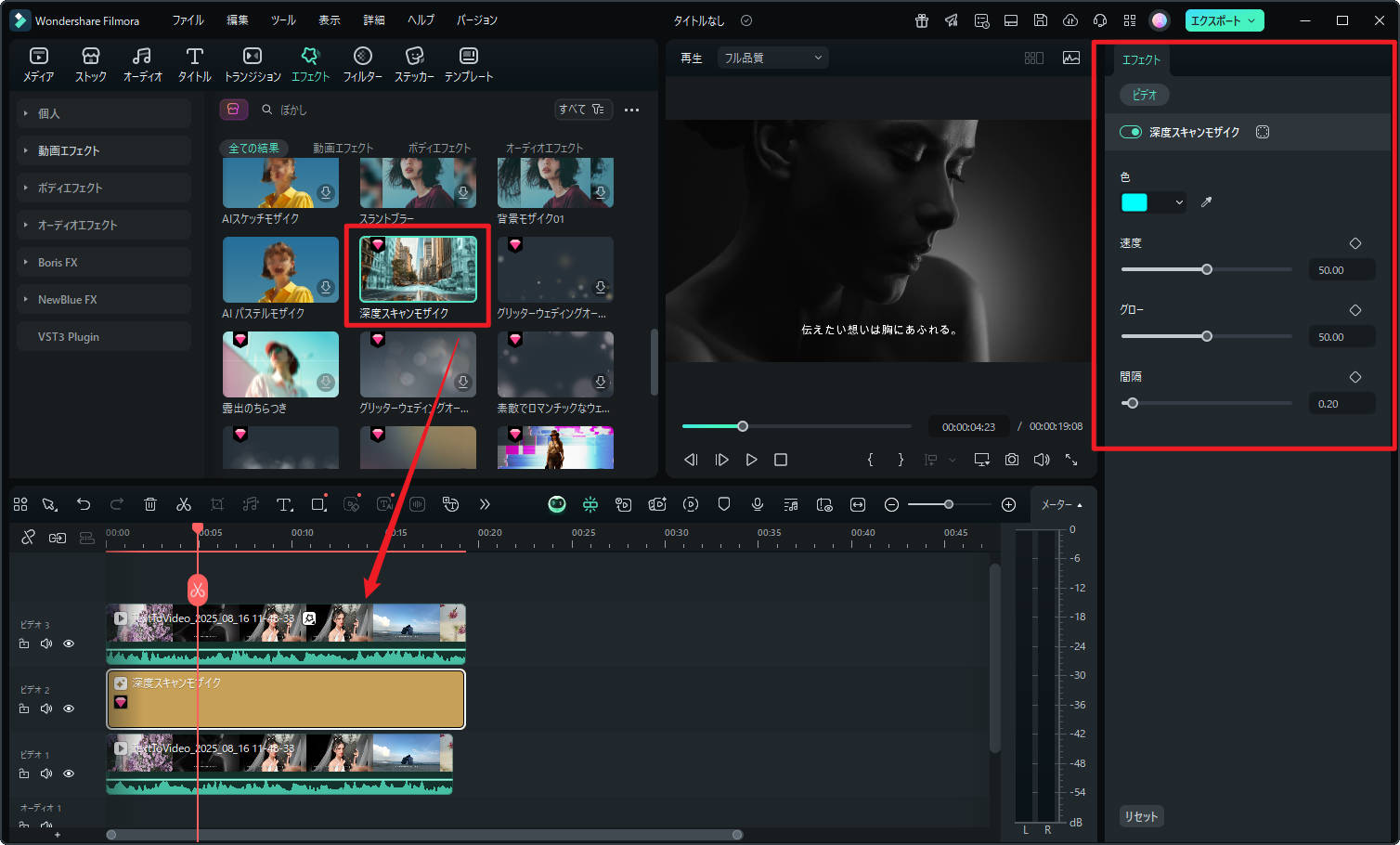This screenshot has width=1400, height=845.
Task: Zoom out the timeline with minus
Action: pos(891,504)
